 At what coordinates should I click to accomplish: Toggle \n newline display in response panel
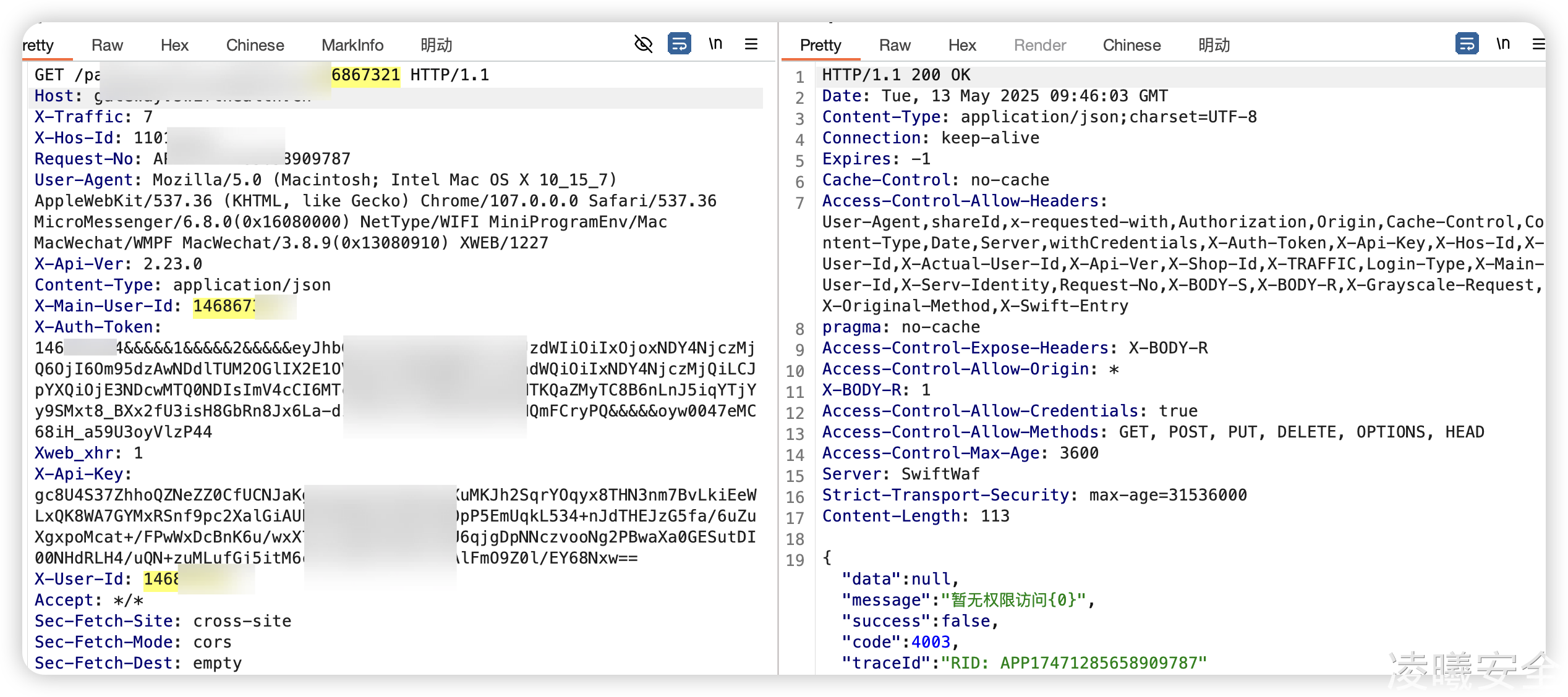click(1503, 44)
